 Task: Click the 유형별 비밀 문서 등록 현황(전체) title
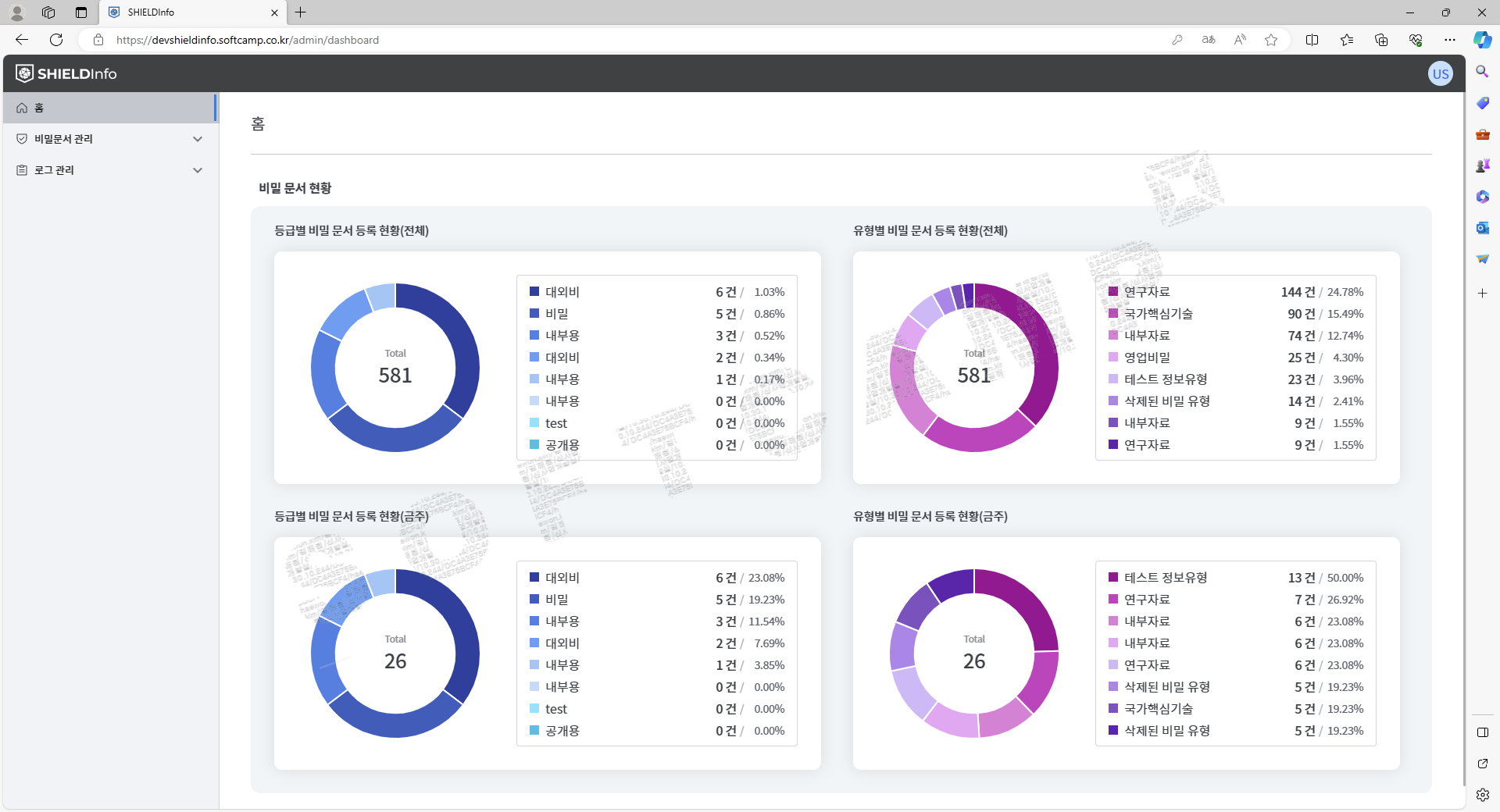(930, 230)
